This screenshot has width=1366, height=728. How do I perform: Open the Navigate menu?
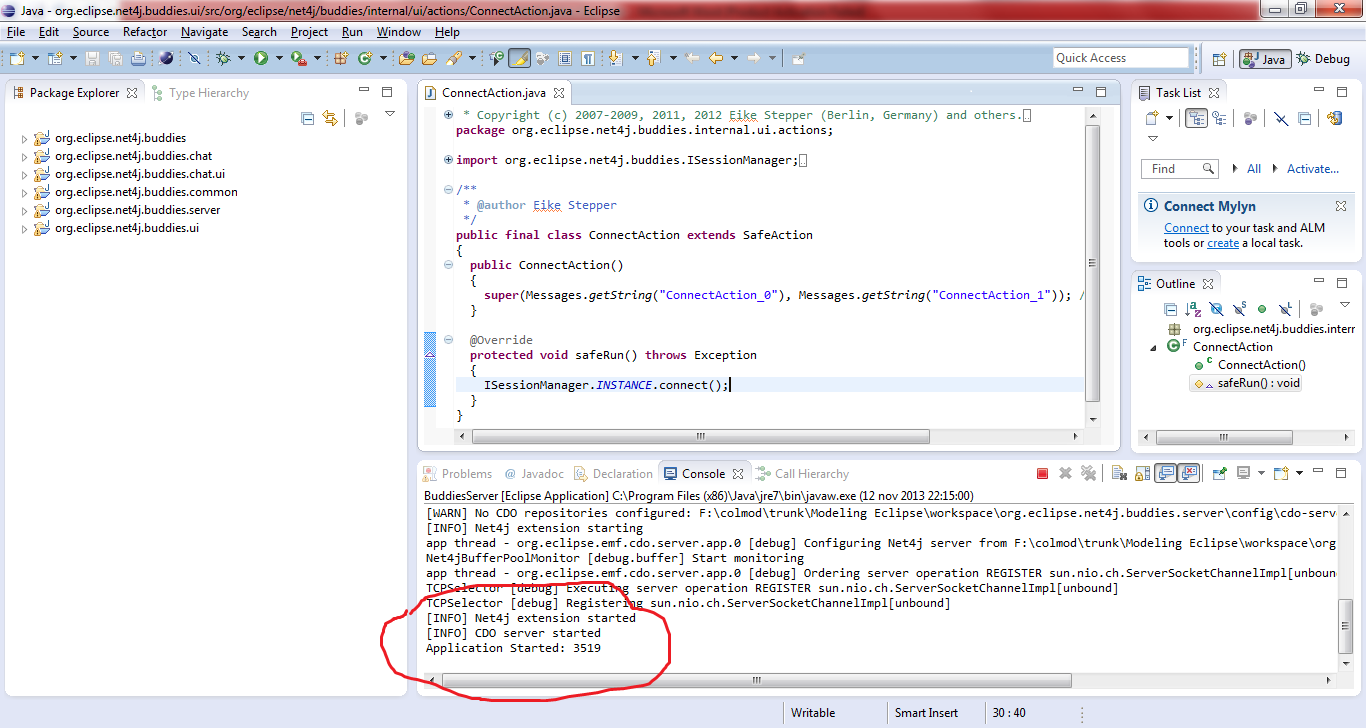pyautogui.click(x=205, y=32)
